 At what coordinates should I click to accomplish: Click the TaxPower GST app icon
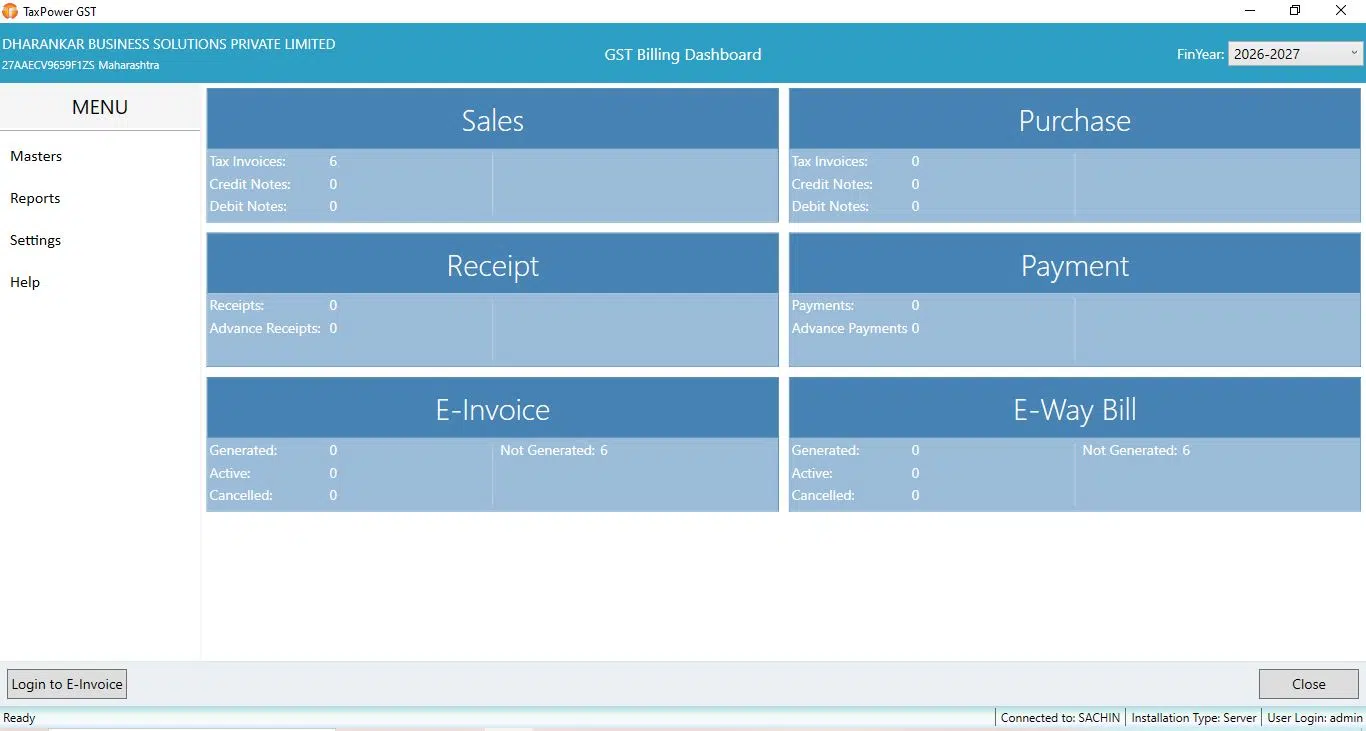point(10,11)
